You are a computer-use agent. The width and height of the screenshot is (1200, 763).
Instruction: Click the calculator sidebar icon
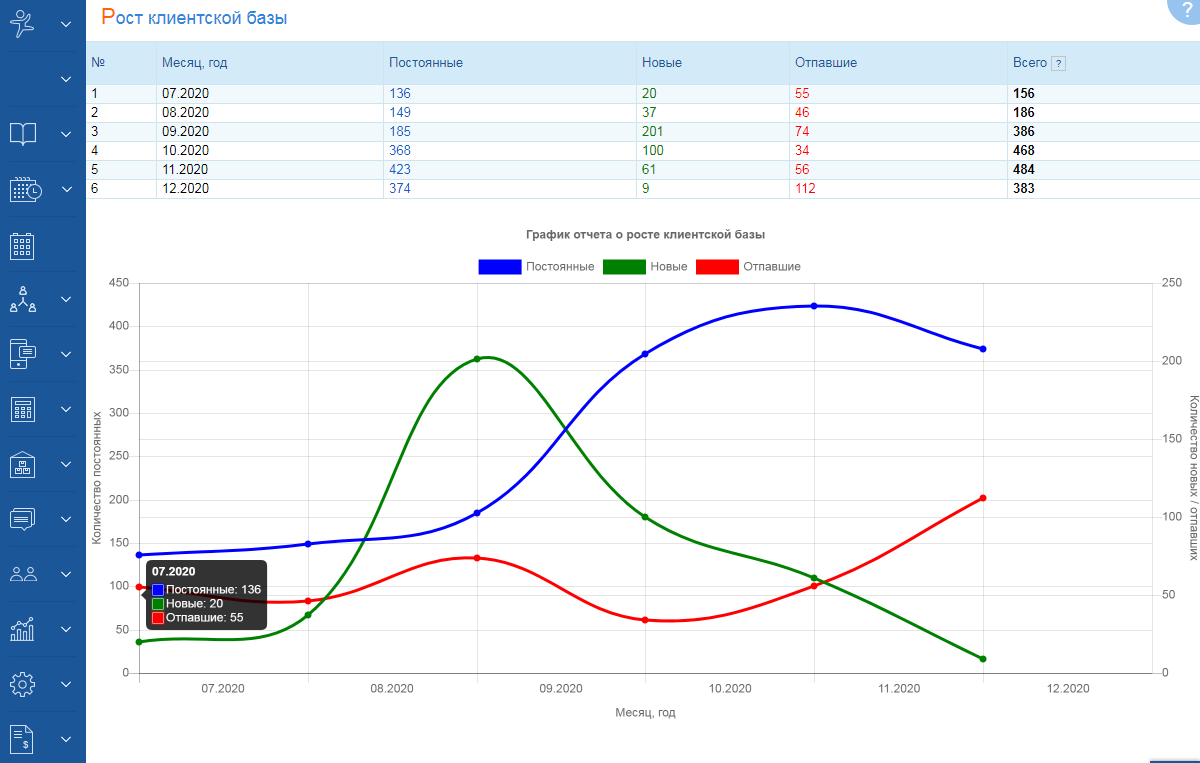pyautogui.click(x=23, y=409)
